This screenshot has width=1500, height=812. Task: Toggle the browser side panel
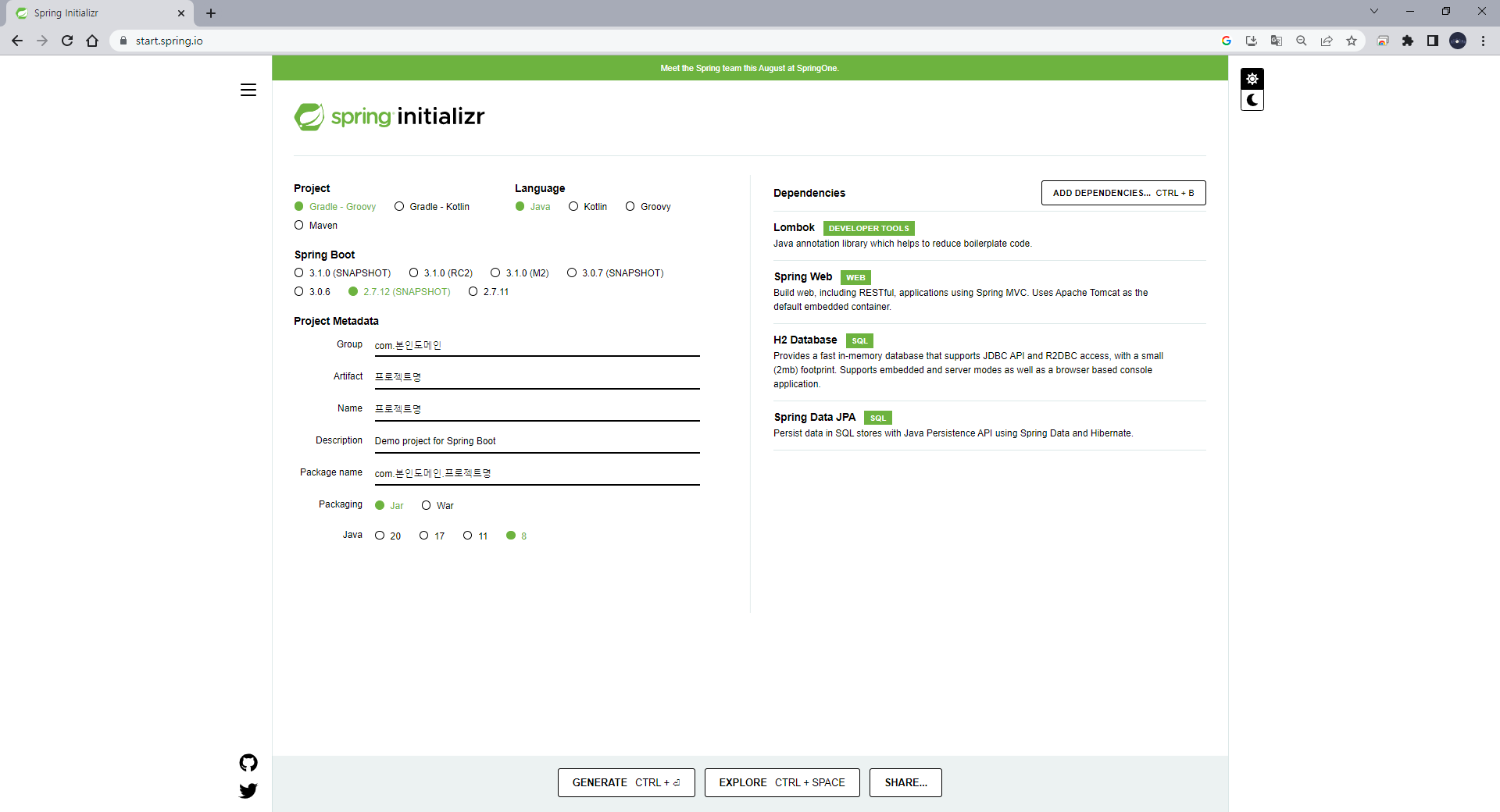[1433, 41]
